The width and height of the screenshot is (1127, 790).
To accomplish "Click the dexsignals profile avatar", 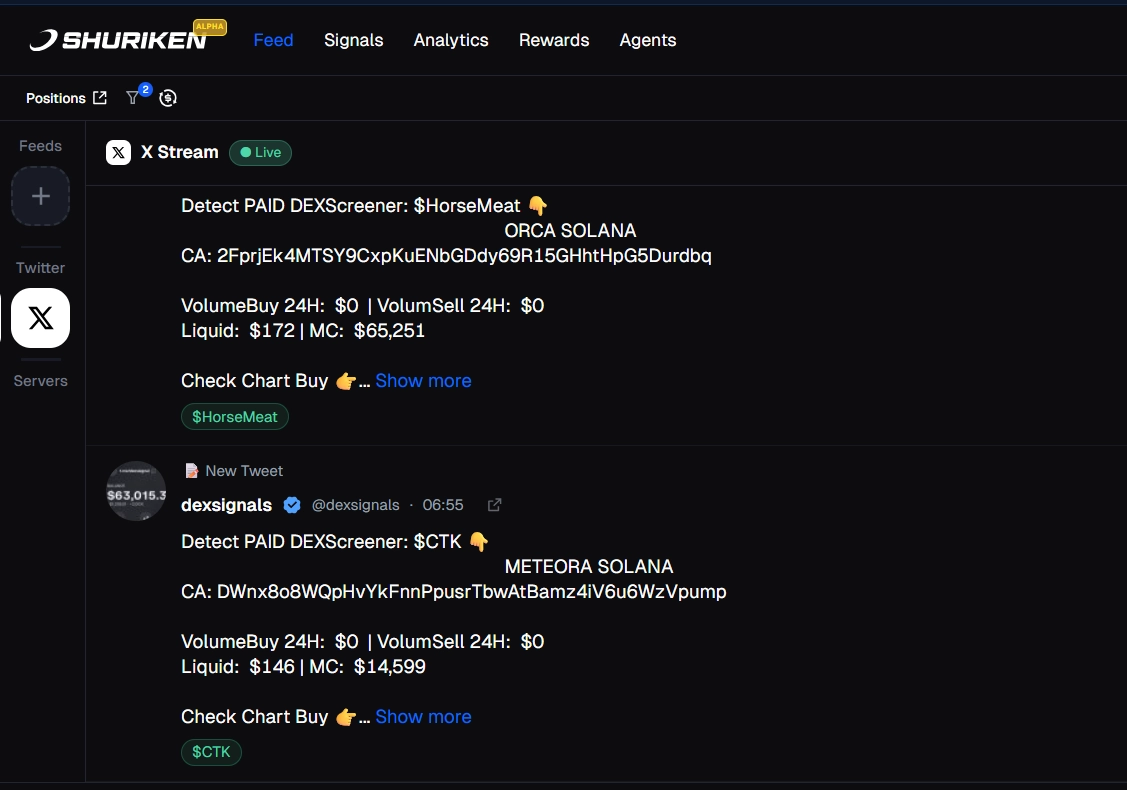I will pos(135,491).
